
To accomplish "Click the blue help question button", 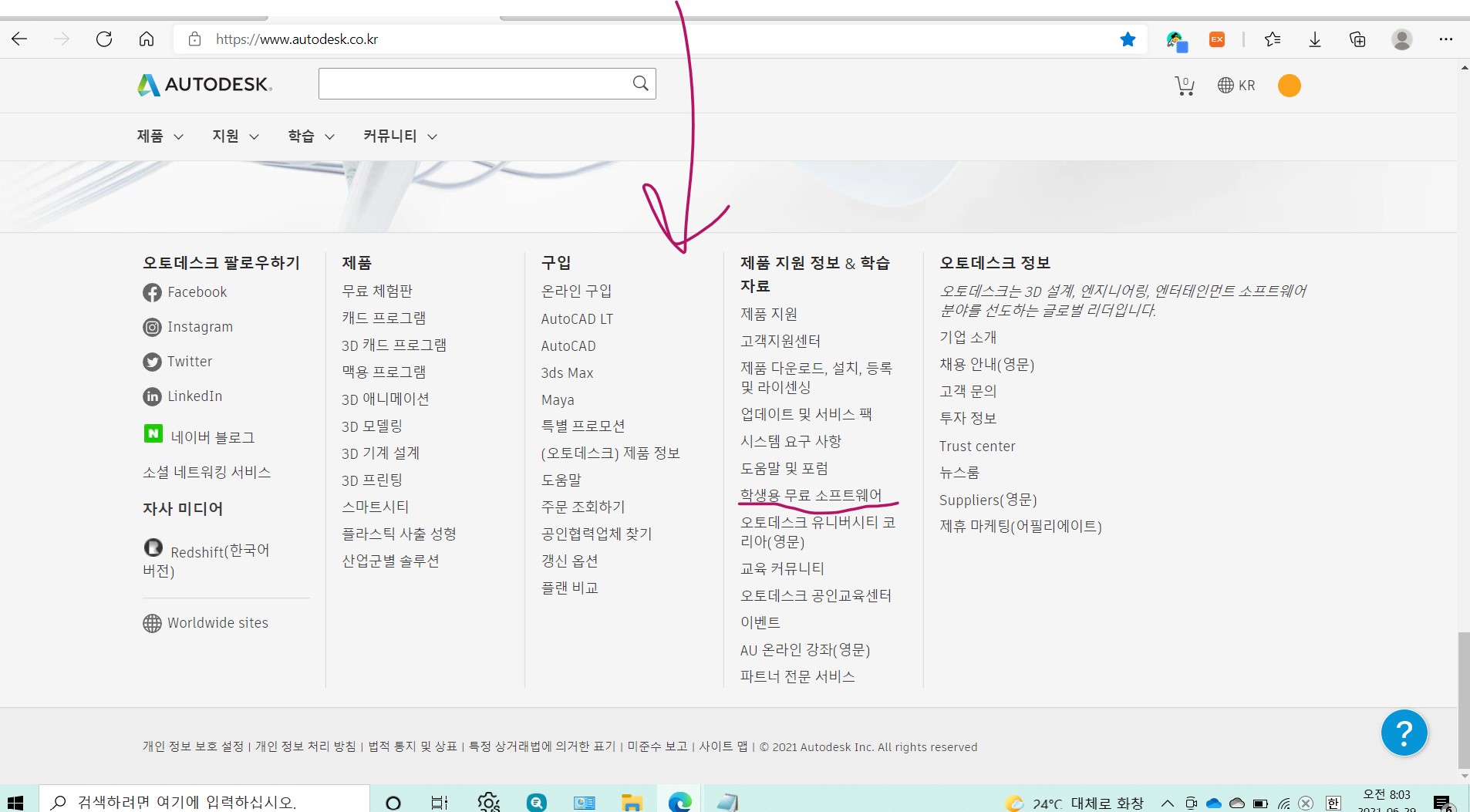I will 1404,733.
